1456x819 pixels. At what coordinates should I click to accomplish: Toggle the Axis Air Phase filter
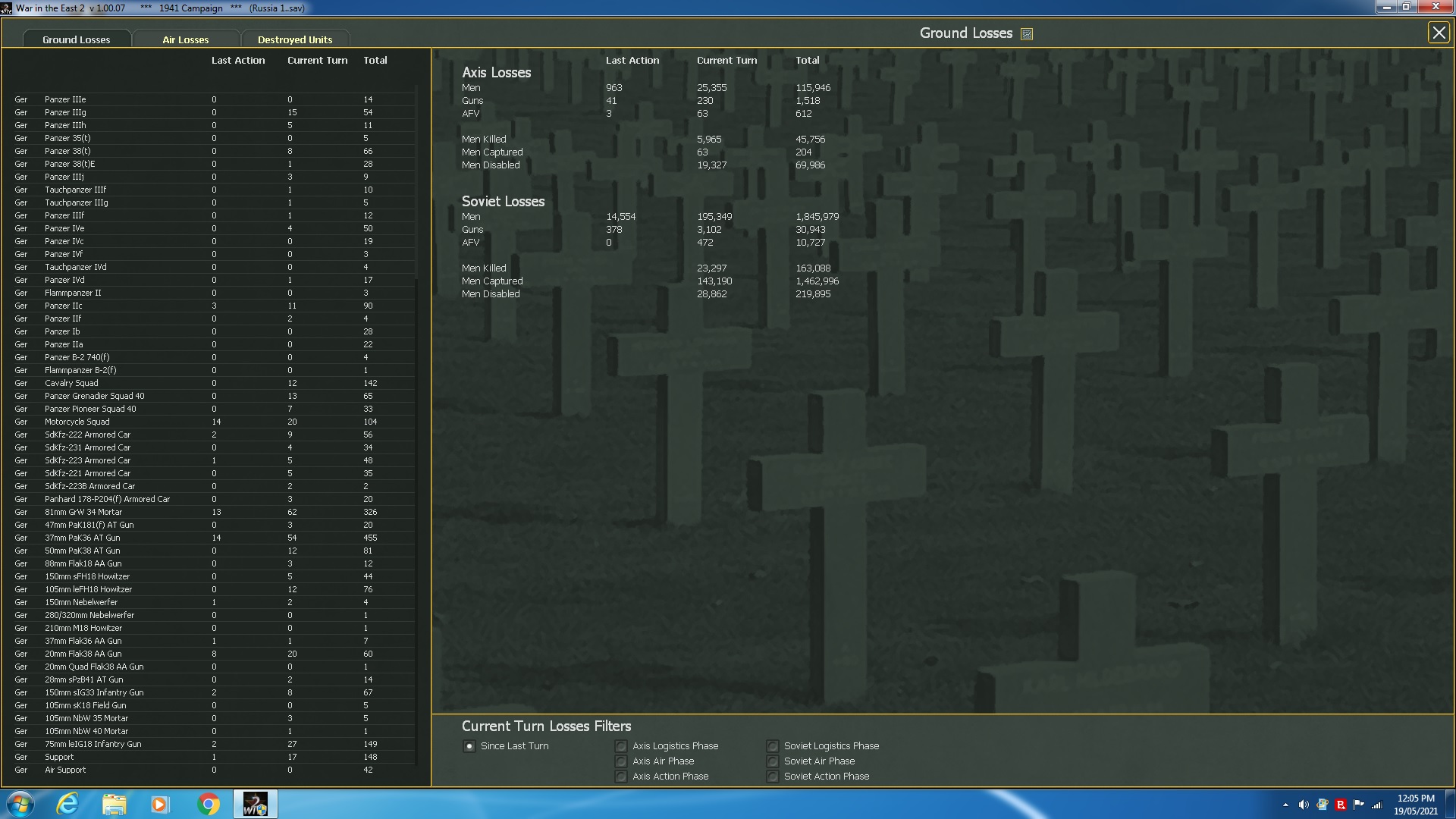[621, 761]
